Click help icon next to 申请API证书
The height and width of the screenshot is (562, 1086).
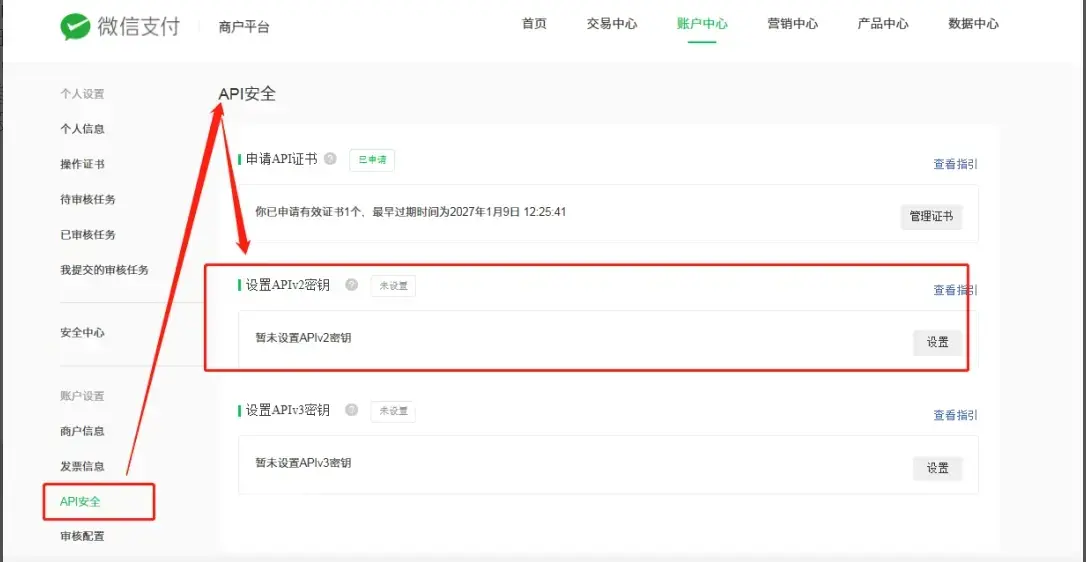click(x=331, y=159)
